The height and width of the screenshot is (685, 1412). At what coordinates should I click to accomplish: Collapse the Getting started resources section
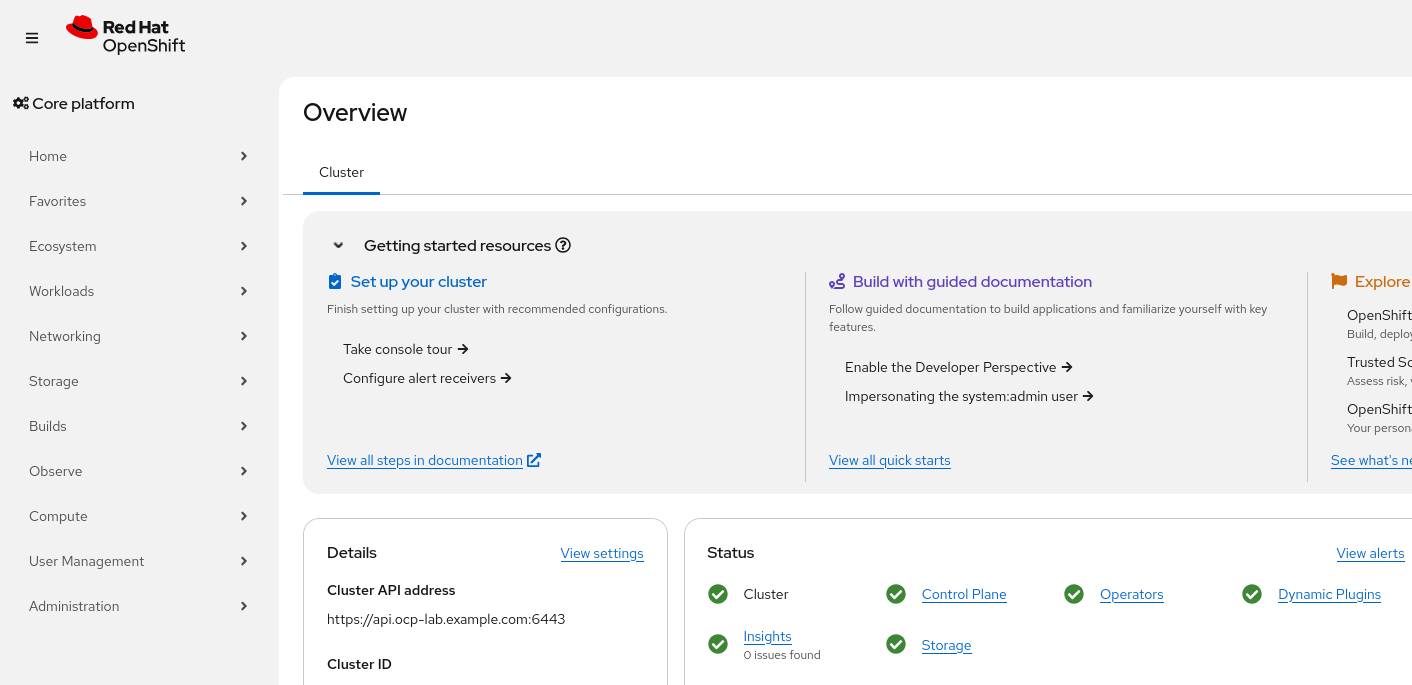[x=339, y=245]
